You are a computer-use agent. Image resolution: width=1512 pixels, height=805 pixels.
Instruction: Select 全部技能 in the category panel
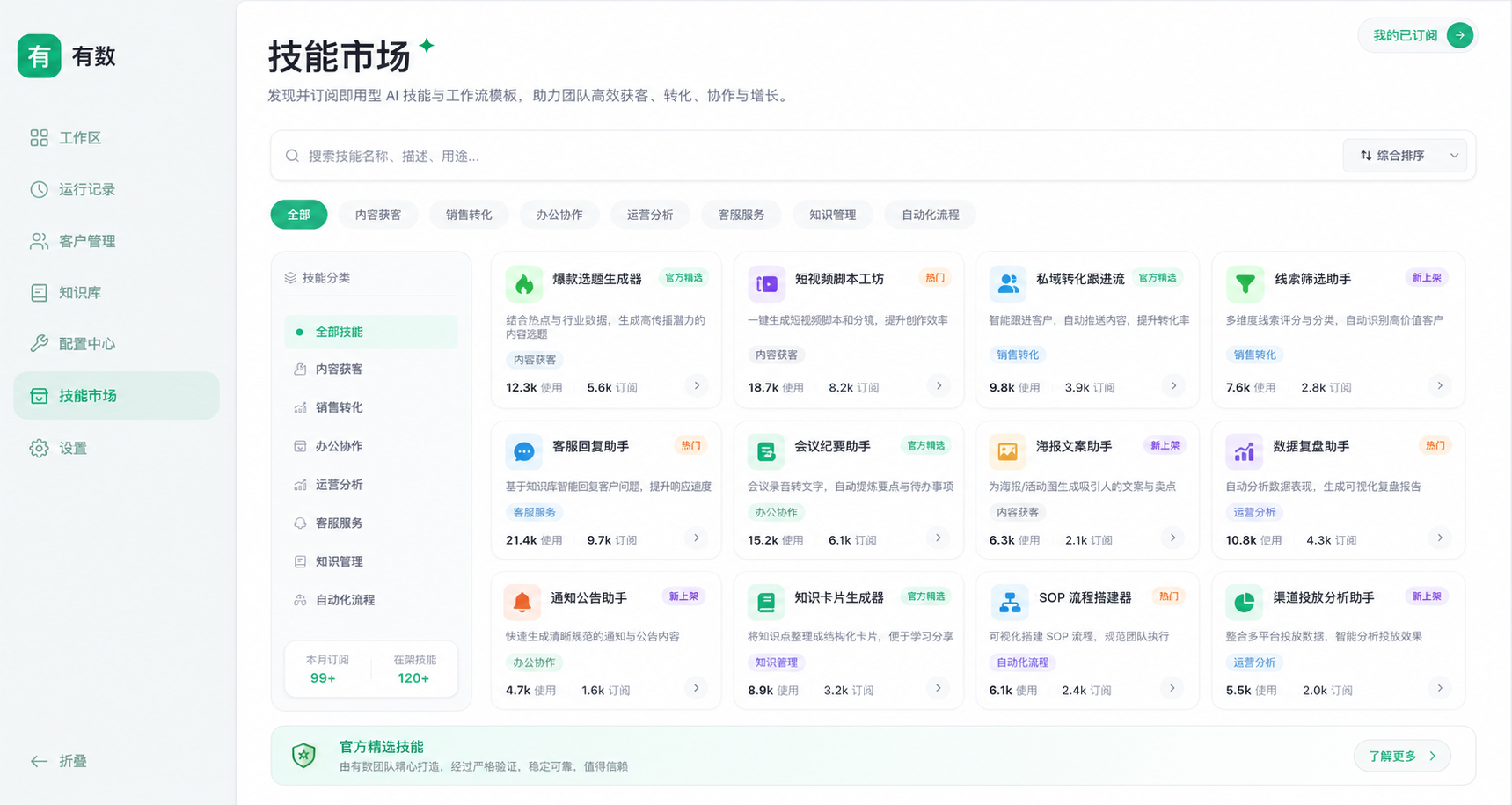371,332
